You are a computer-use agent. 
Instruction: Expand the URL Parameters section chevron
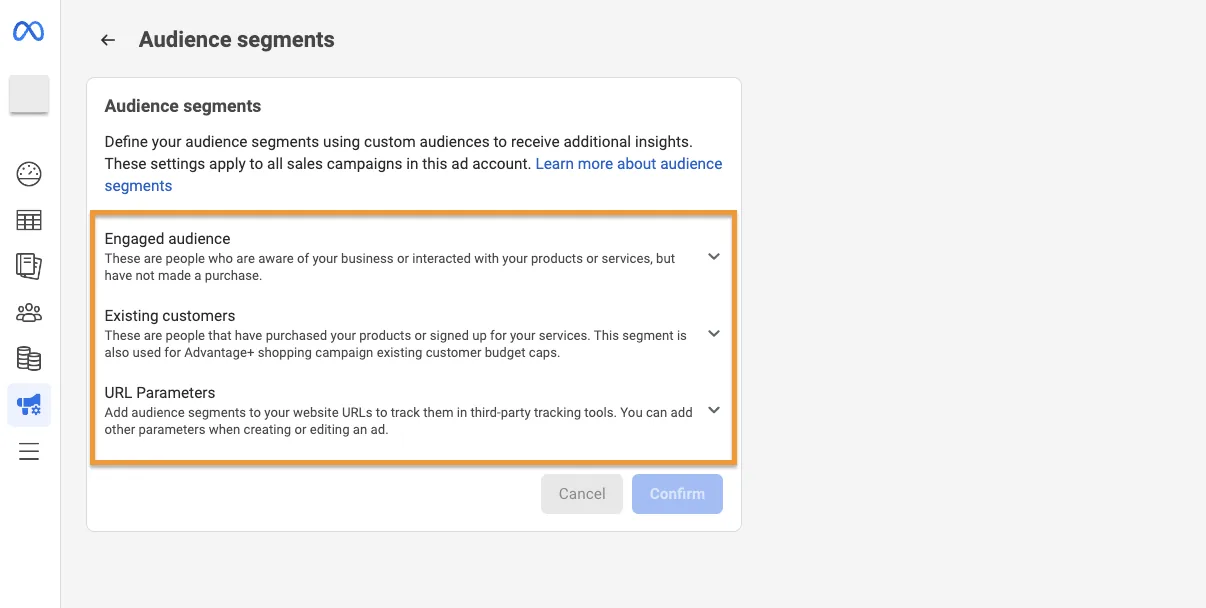point(714,410)
